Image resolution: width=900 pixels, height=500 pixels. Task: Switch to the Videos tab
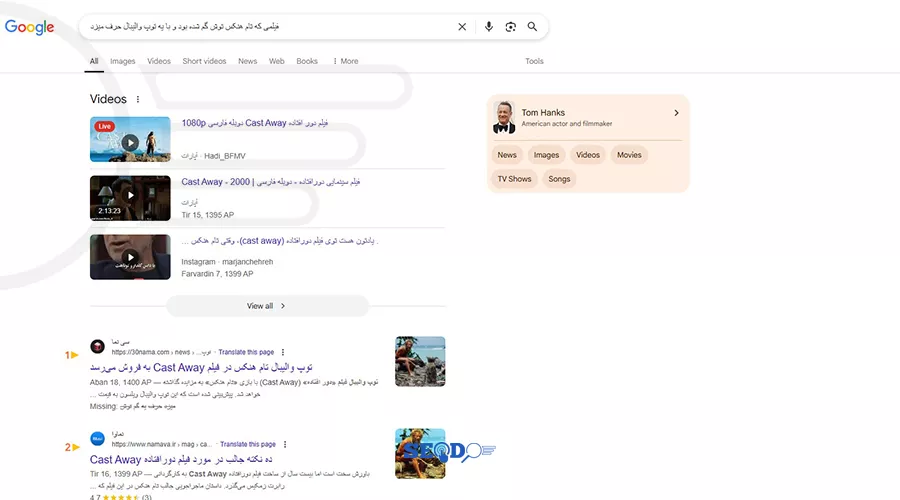click(159, 61)
